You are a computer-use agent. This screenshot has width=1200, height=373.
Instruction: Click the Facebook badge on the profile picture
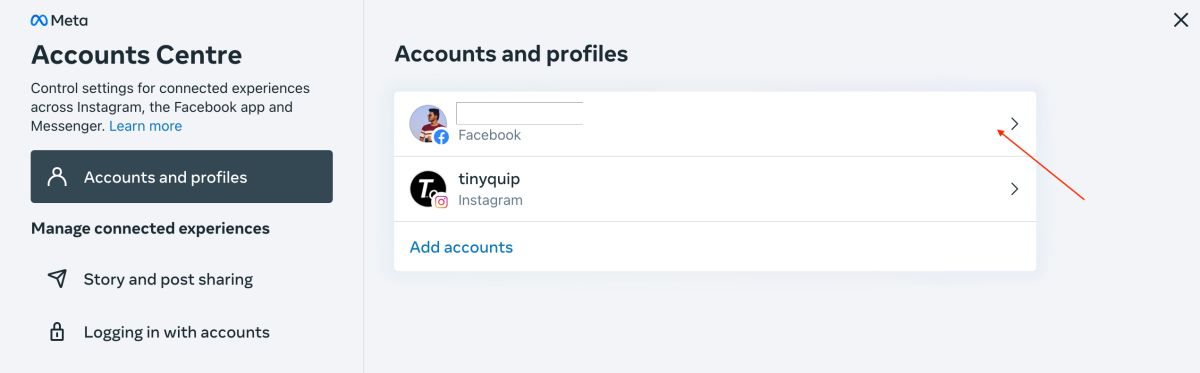(x=441, y=137)
